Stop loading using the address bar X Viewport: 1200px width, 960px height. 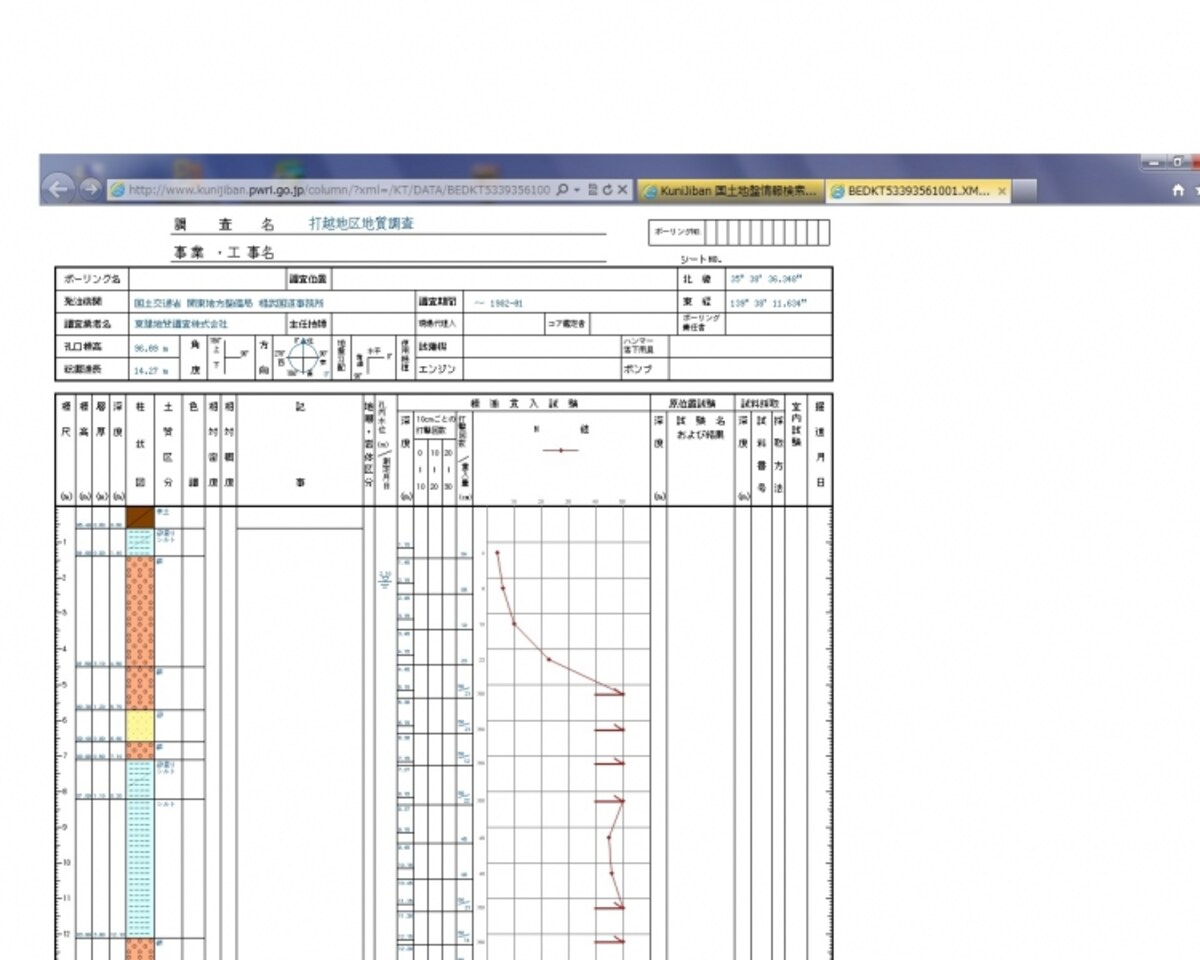[x=622, y=189]
